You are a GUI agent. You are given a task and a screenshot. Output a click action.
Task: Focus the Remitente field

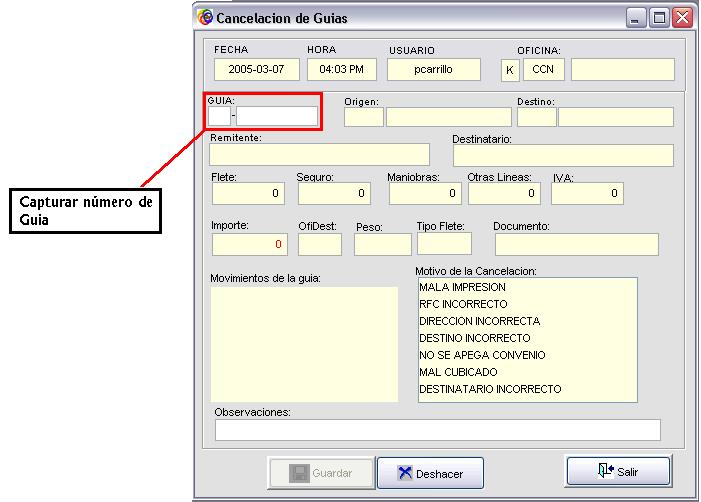coord(319,154)
